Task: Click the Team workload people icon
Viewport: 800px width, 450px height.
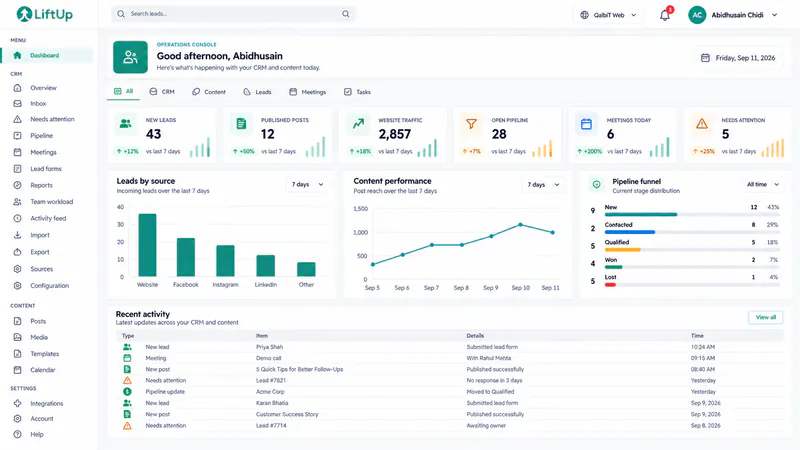Action: click(17, 202)
